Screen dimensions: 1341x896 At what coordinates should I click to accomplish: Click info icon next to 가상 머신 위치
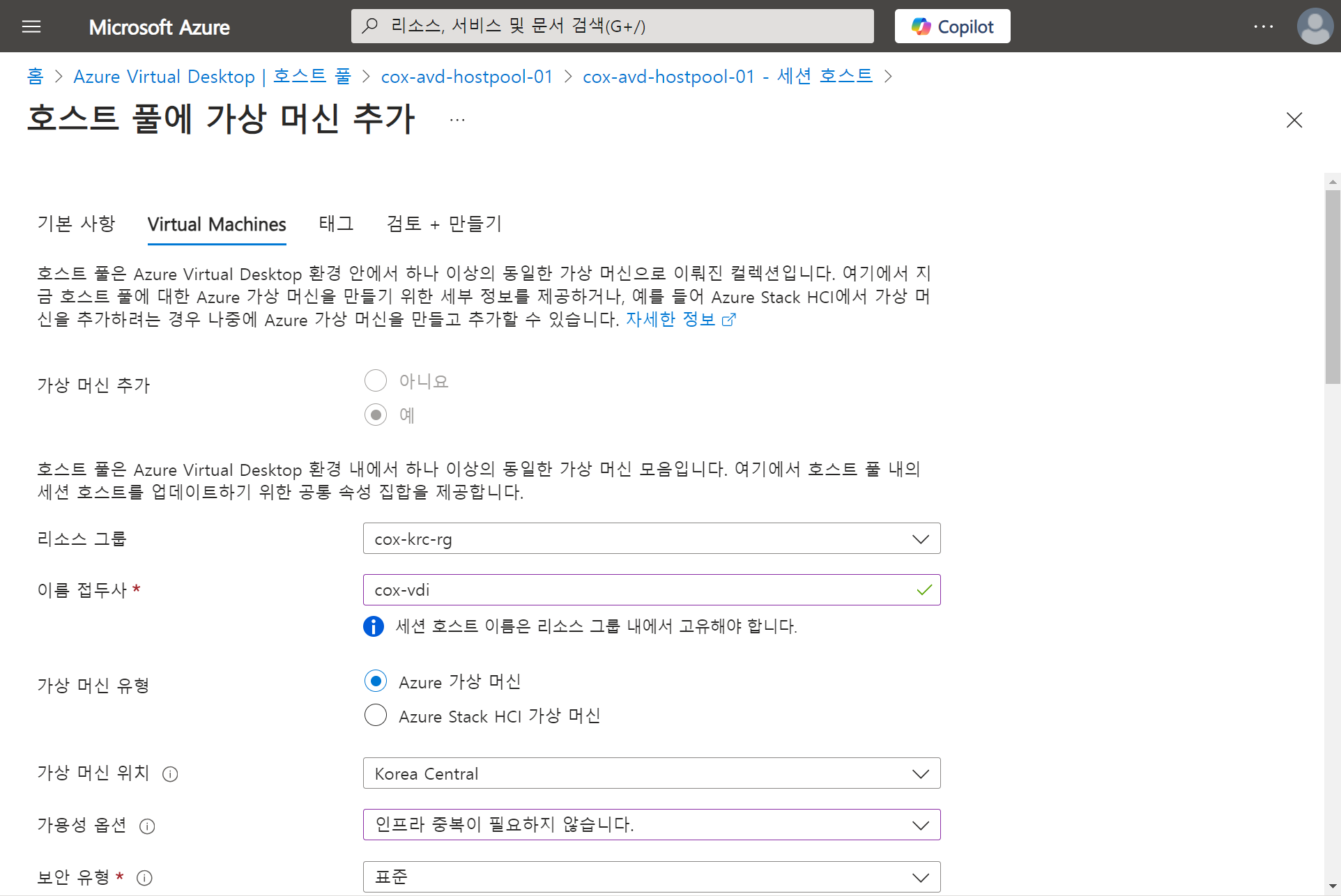pyautogui.click(x=170, y=774)
